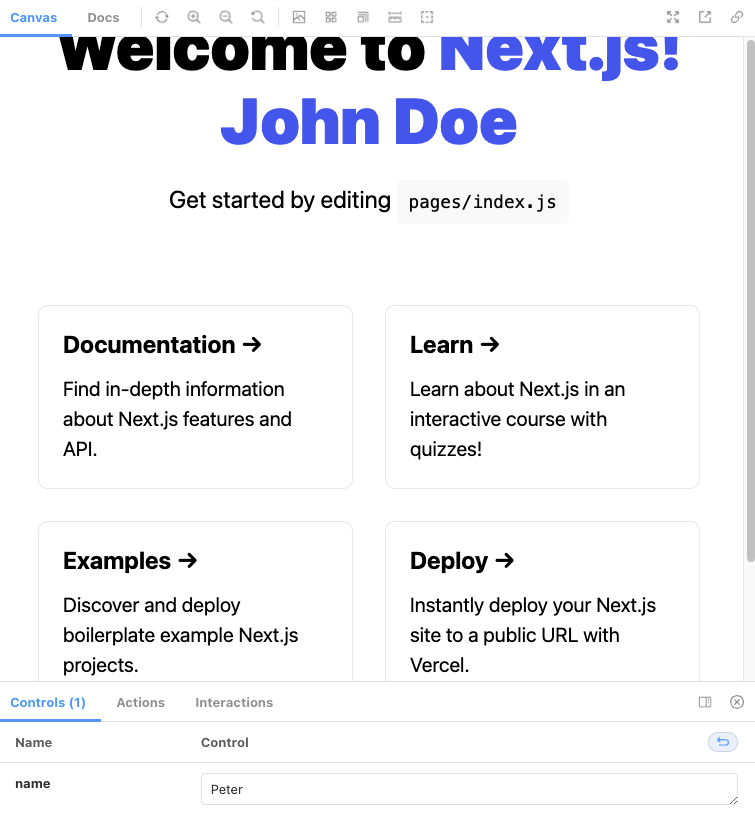Screen dimensions: 755x814
Task: Click the remount component icon
Action: [162, 17]
